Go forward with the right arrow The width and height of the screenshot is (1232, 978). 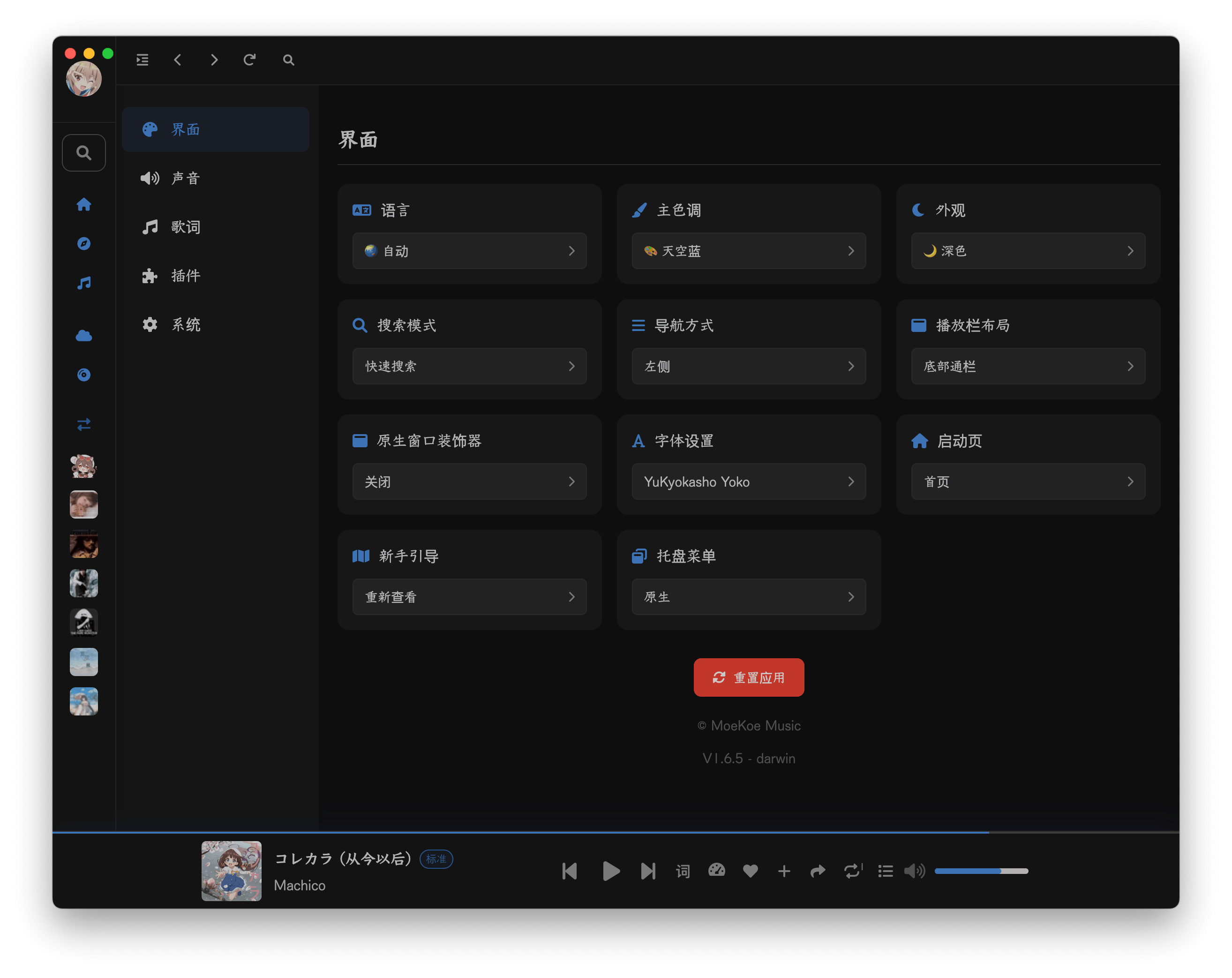(x=214, y=60)
